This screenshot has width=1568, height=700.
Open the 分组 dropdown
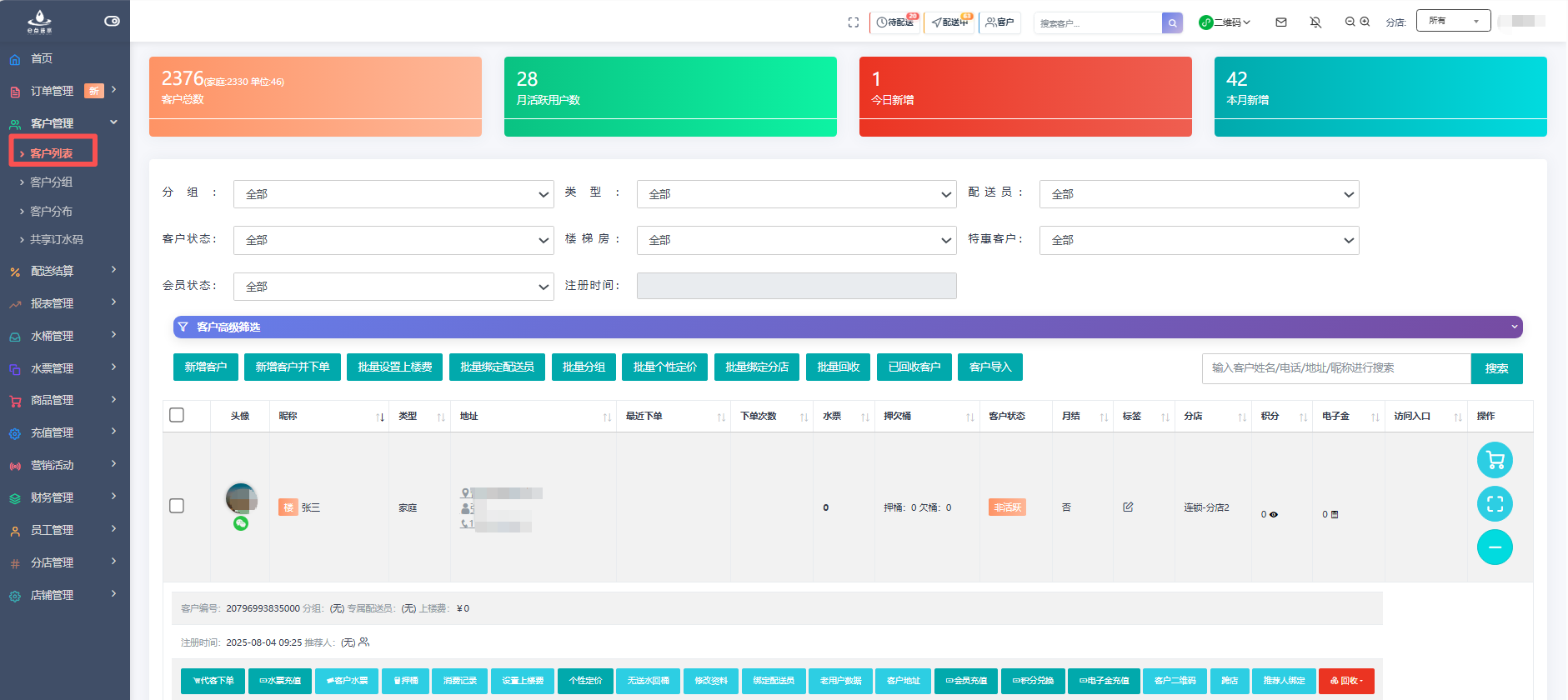pos(393,194)
